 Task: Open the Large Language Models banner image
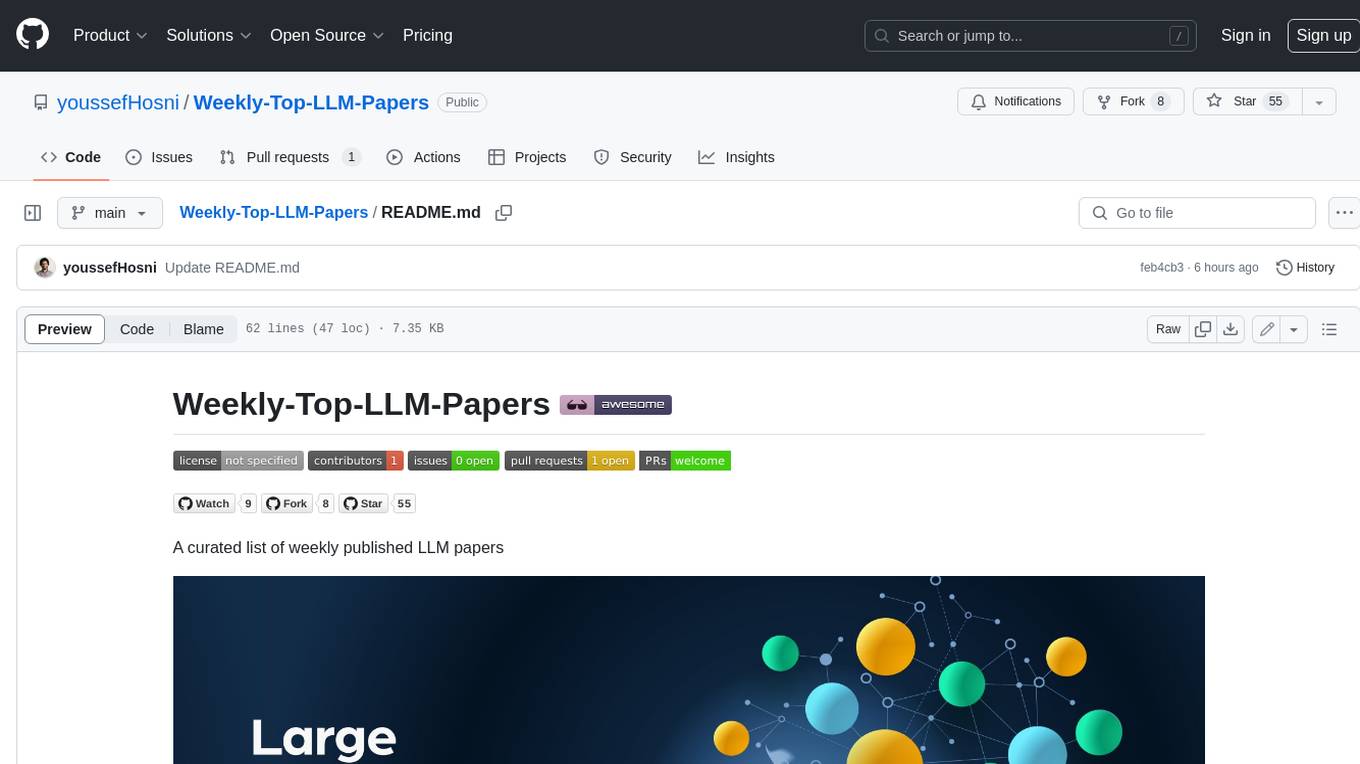point(688,670)
